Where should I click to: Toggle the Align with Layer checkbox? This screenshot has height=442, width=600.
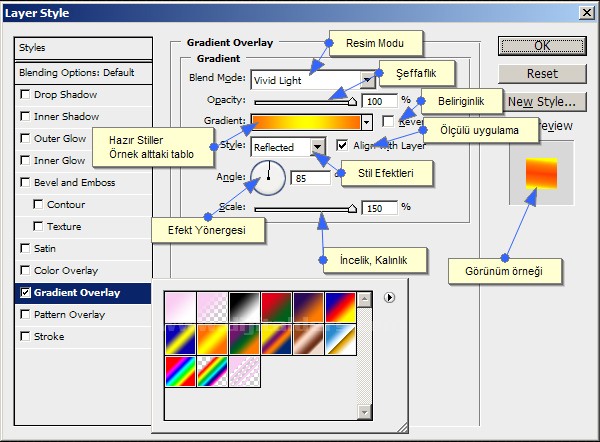click(x=343, y=145)
